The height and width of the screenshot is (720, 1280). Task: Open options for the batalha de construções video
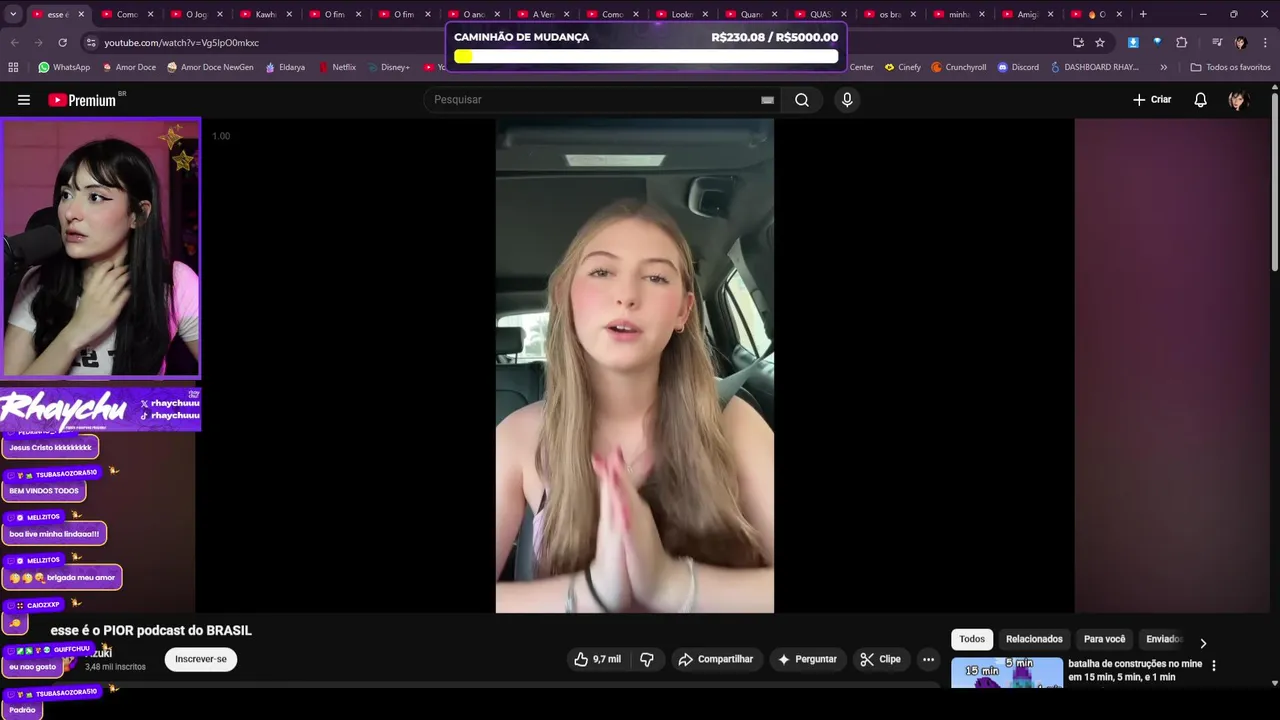click(x=1214, y=665)
